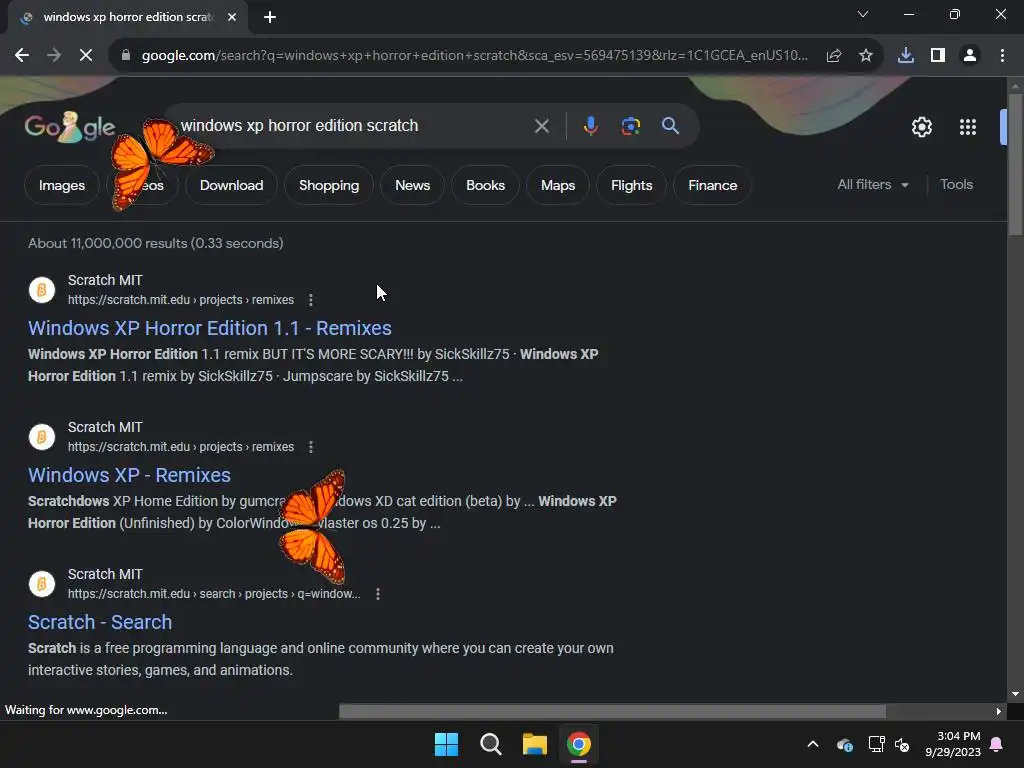Close the windows xp horror edition tab
This screenshot has height=768, width=1024.
point(232,17)
